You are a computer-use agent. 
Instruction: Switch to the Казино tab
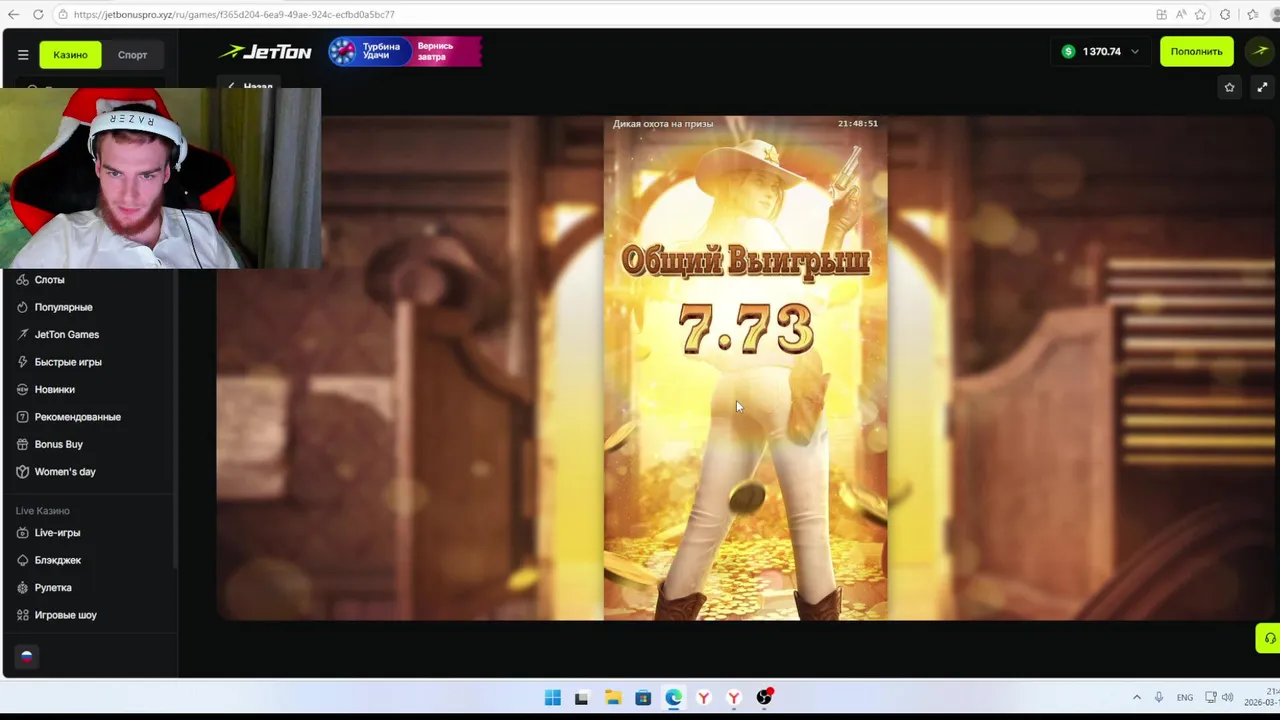pyautogui.click(x=70, y=55)
